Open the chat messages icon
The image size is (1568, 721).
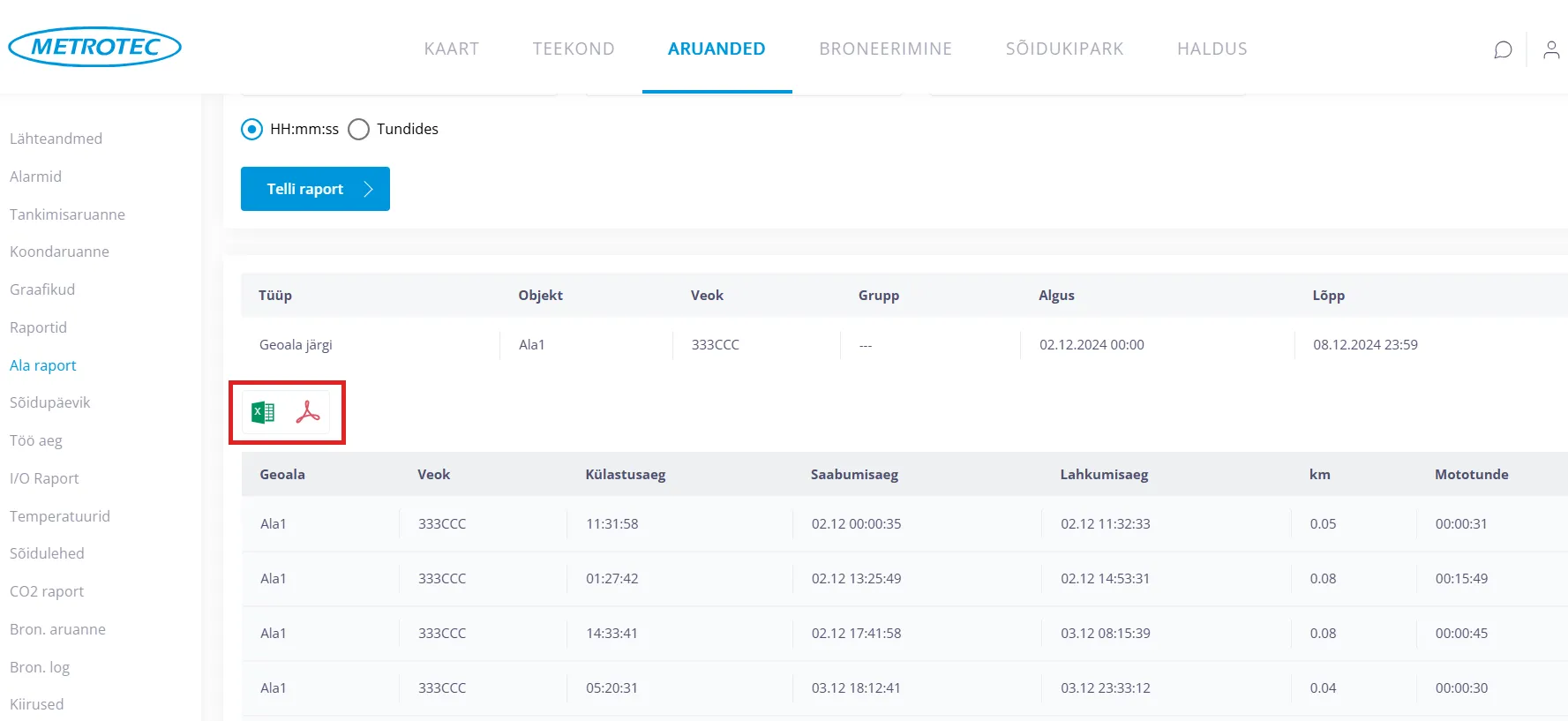pos(1503,49)
